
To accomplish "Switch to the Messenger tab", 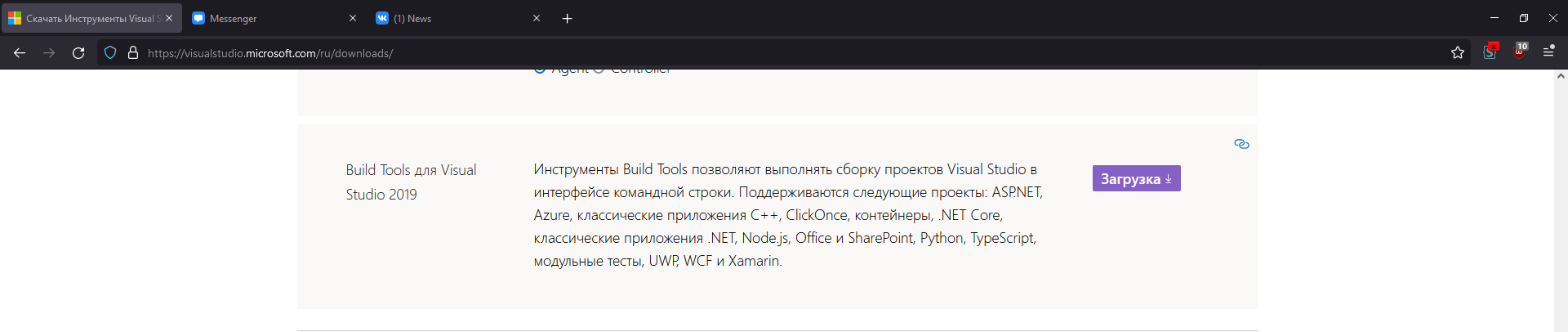I will [261, 19].
